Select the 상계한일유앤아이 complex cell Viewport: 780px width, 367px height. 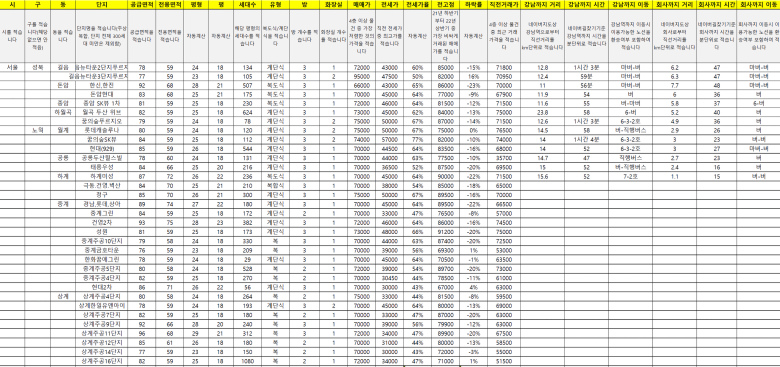[101, 305]
